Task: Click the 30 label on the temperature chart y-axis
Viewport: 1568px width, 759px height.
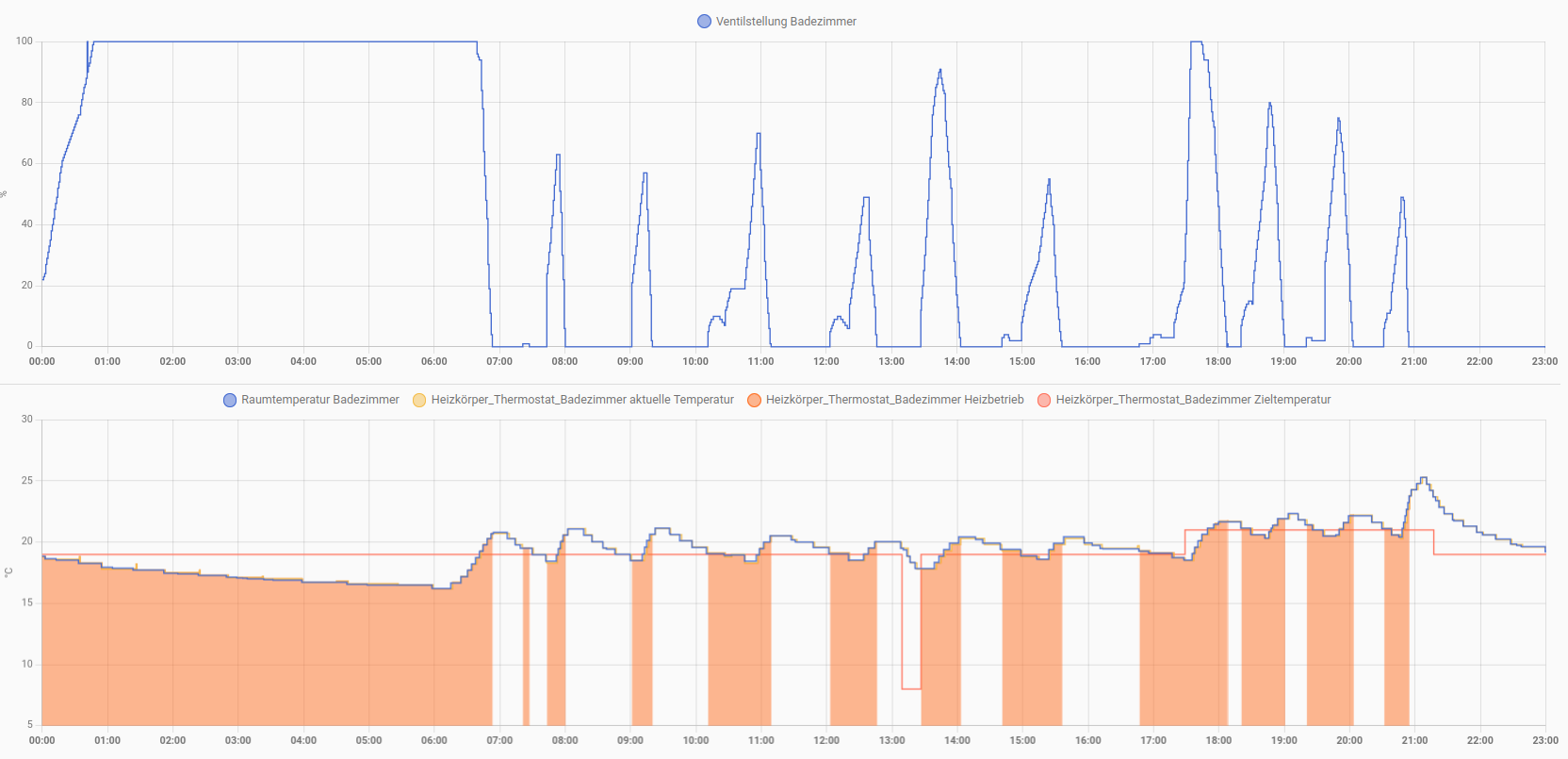Action: 27,420
